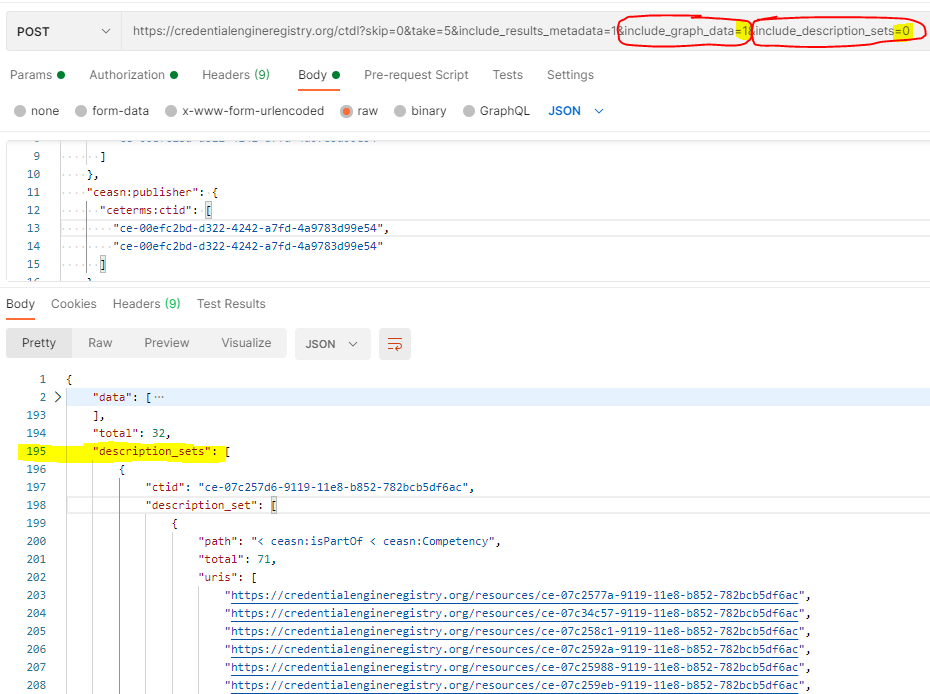The image size is (930, 694).
Task: Open the request body JSON language dropdown
Action: coord(570,110)
